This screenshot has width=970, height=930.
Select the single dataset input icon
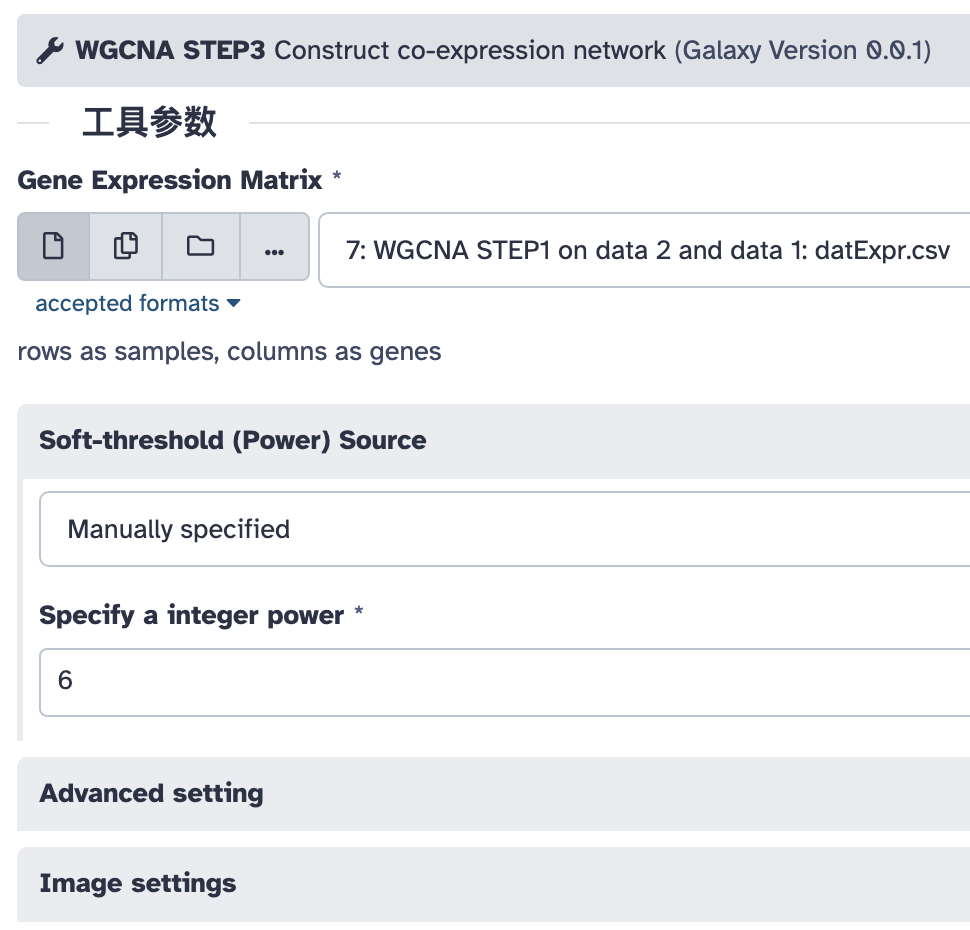pos(53,246)
